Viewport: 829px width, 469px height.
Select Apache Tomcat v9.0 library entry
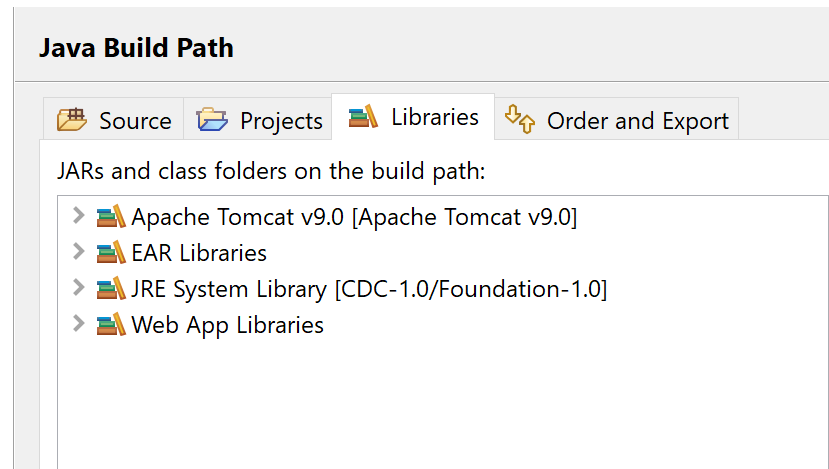354,217
